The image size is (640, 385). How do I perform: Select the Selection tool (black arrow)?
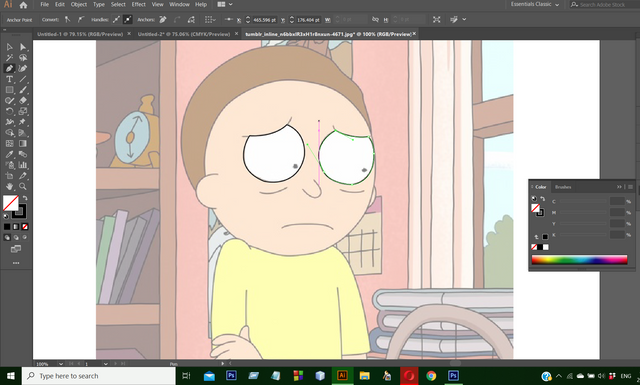coord(9,47)
